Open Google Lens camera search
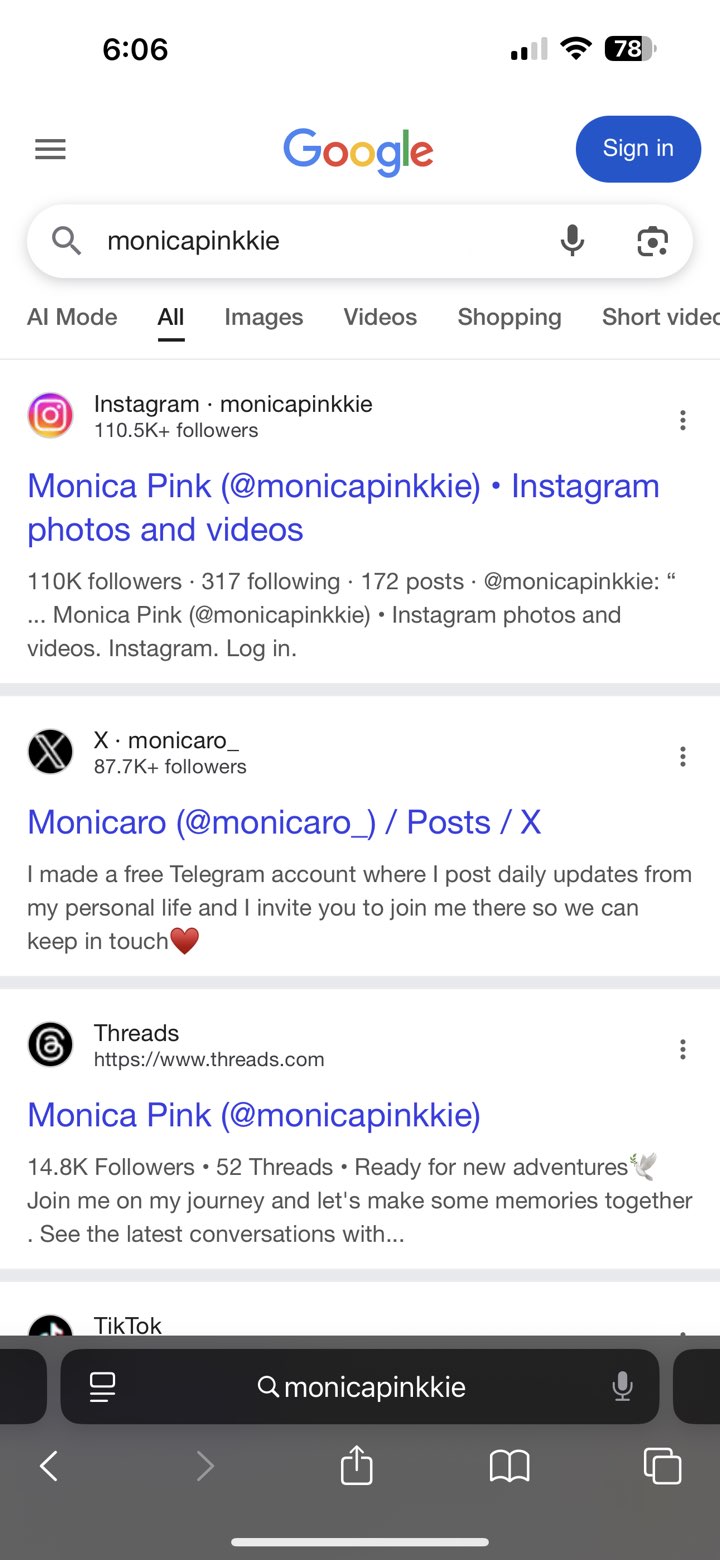The height and width of the screenshot is (1560, 720). click(652, 241)
